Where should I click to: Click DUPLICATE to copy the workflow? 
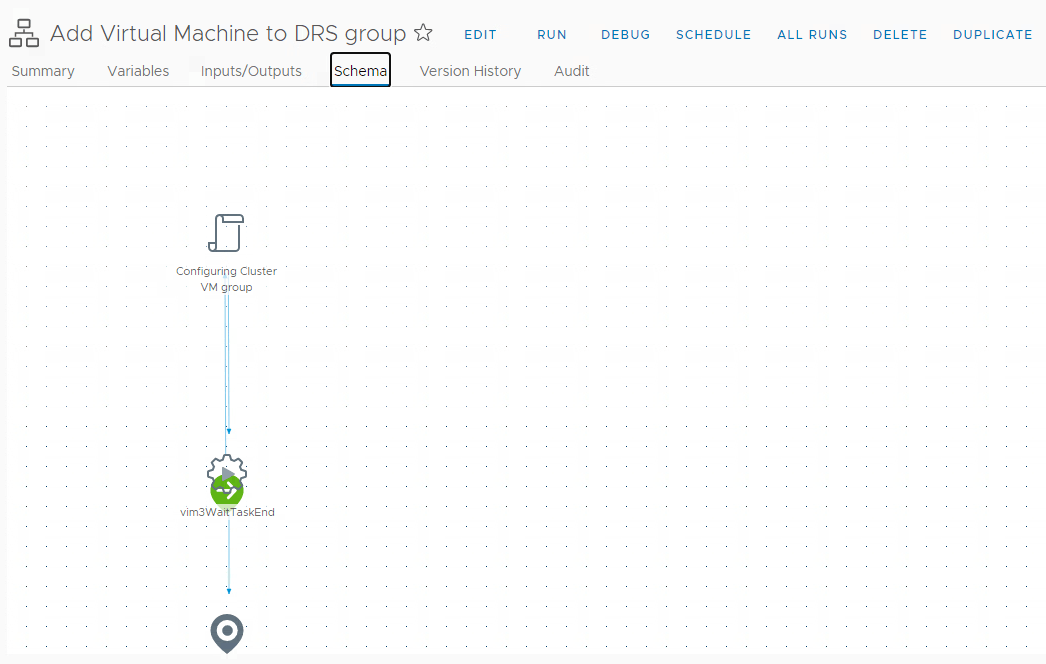tap(993, 35)
